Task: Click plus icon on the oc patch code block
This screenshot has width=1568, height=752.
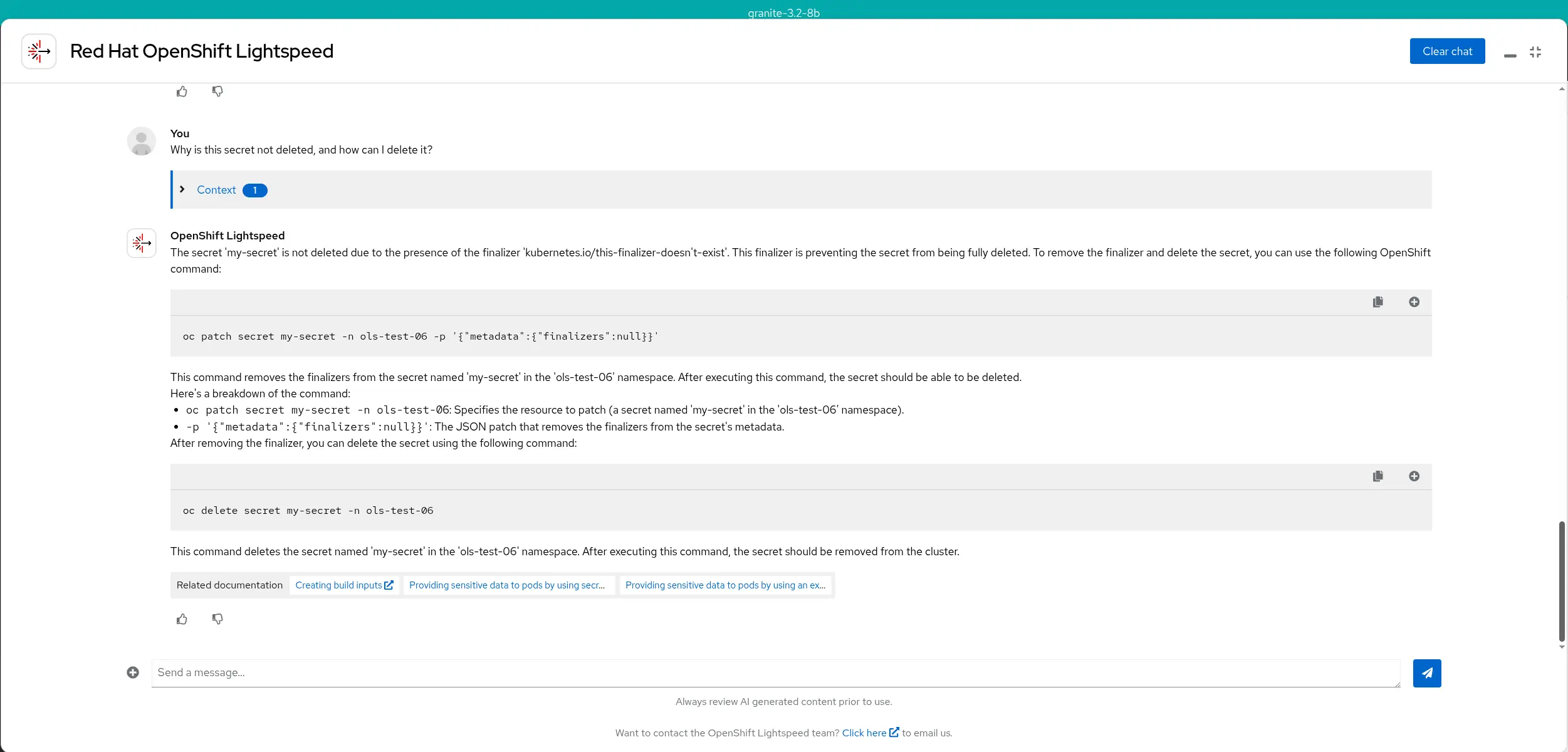Action: pyautogui.click(x=1414, y=302)
